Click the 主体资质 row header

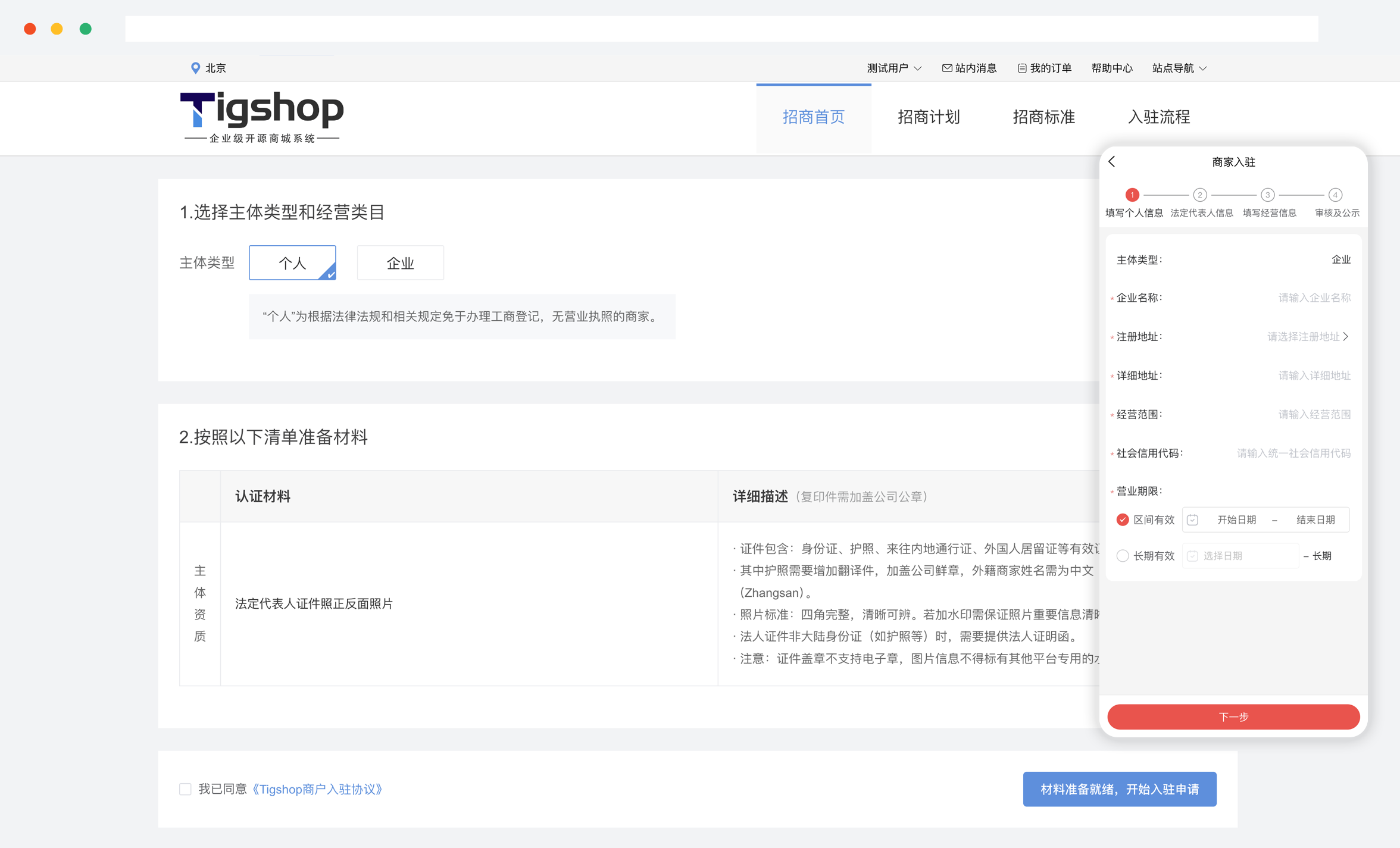200,603
